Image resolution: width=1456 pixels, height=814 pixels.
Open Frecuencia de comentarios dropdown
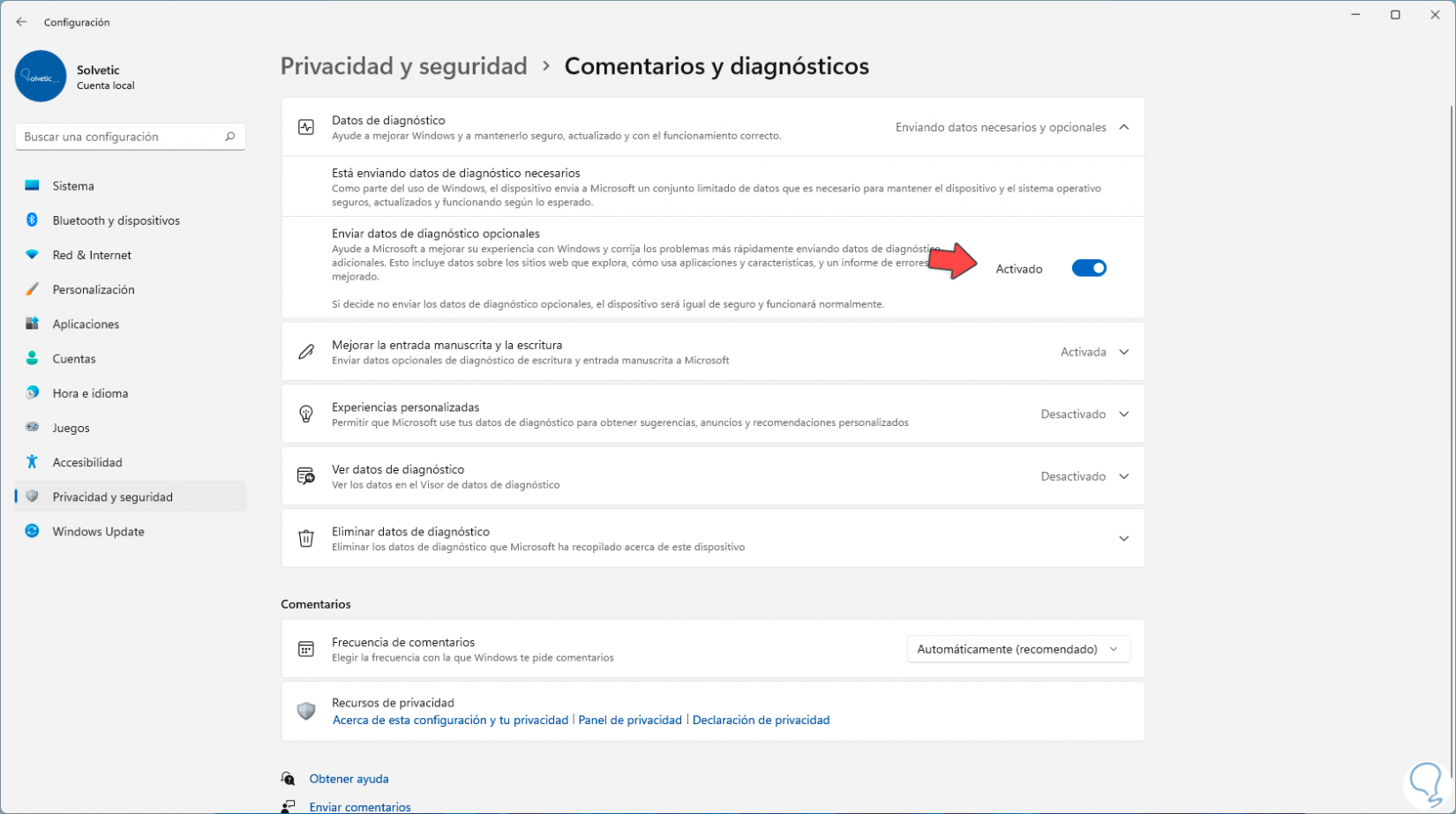tap(1017, 649)
